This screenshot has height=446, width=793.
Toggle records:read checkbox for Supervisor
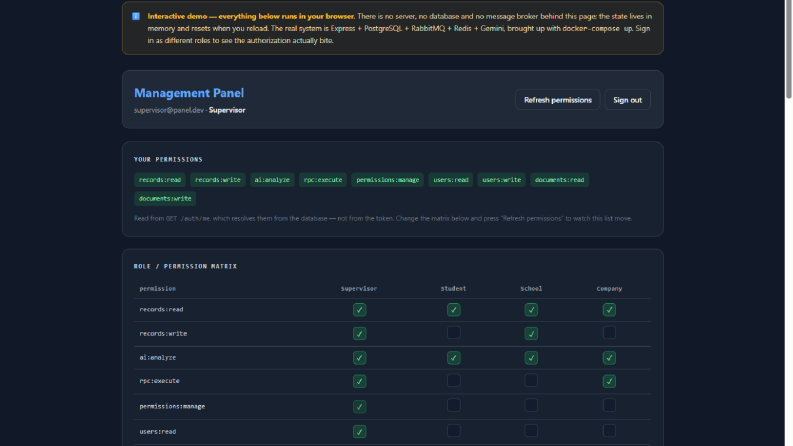359,309
